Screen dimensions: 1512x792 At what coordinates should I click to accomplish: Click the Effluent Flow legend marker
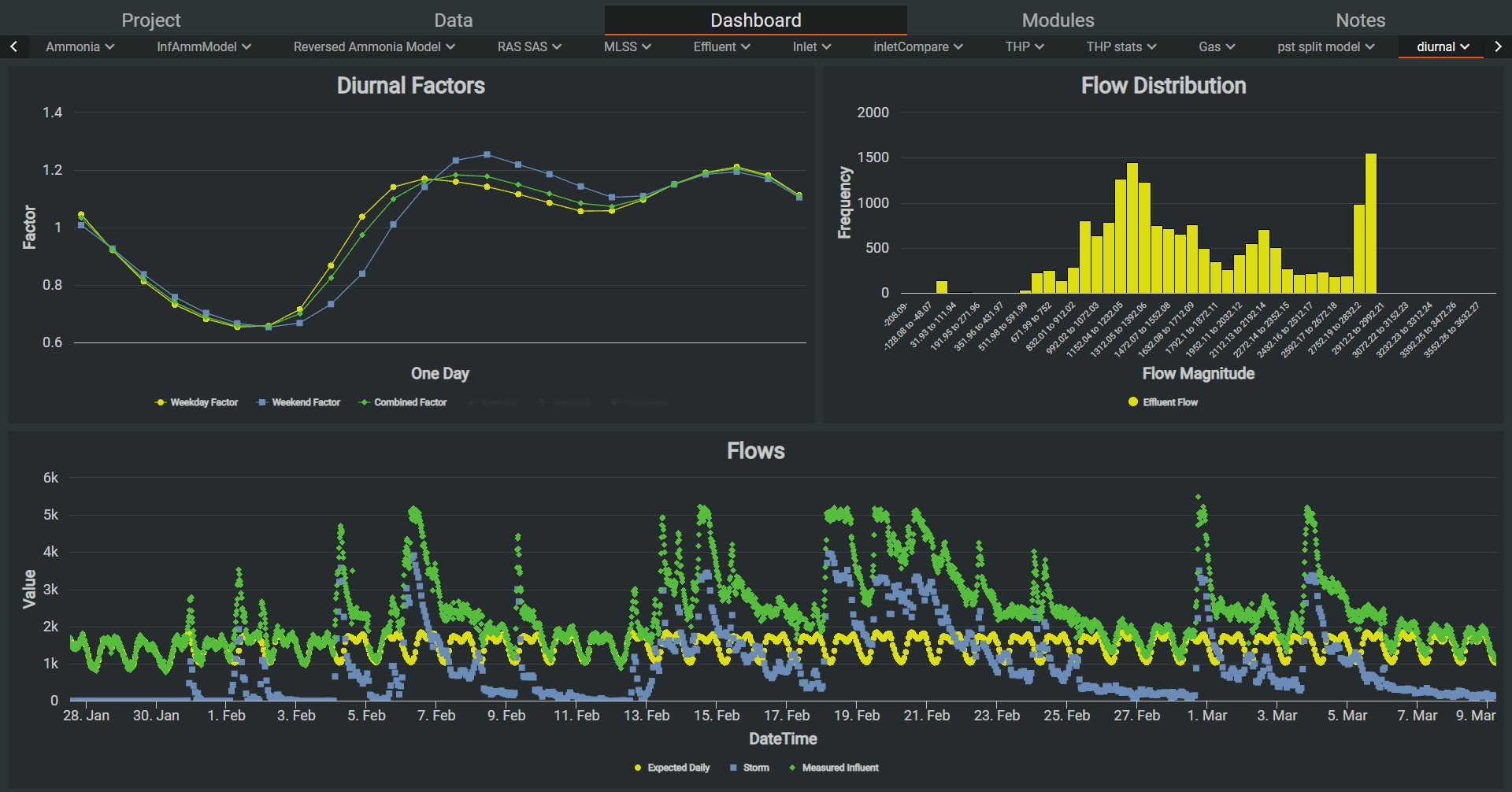pos(1132,402)
